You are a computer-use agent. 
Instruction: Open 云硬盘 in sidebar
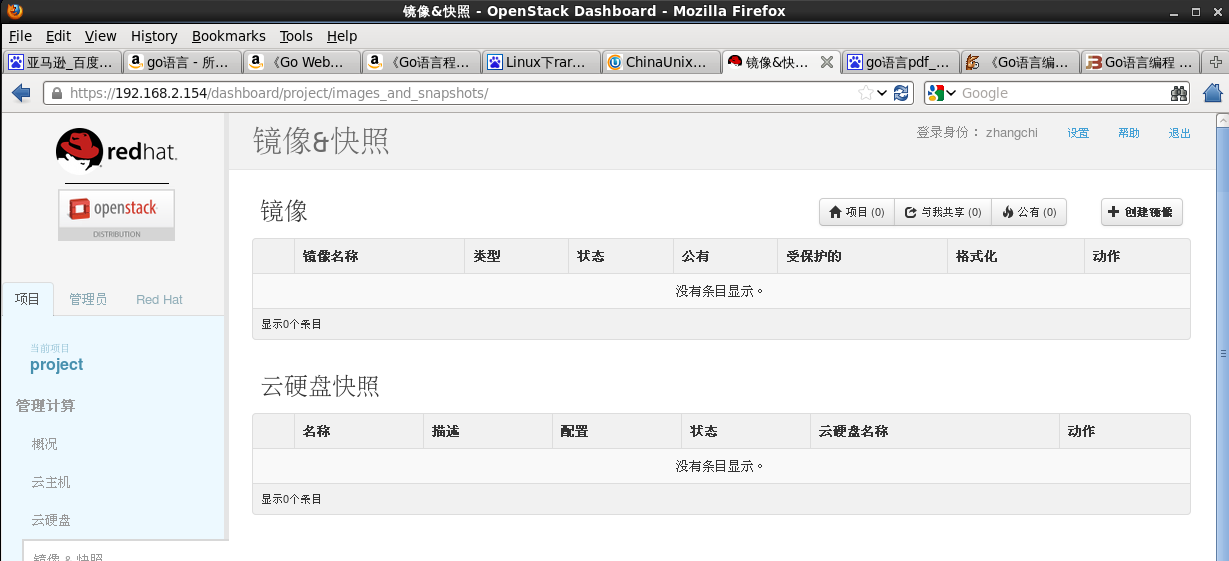(51, 520)
